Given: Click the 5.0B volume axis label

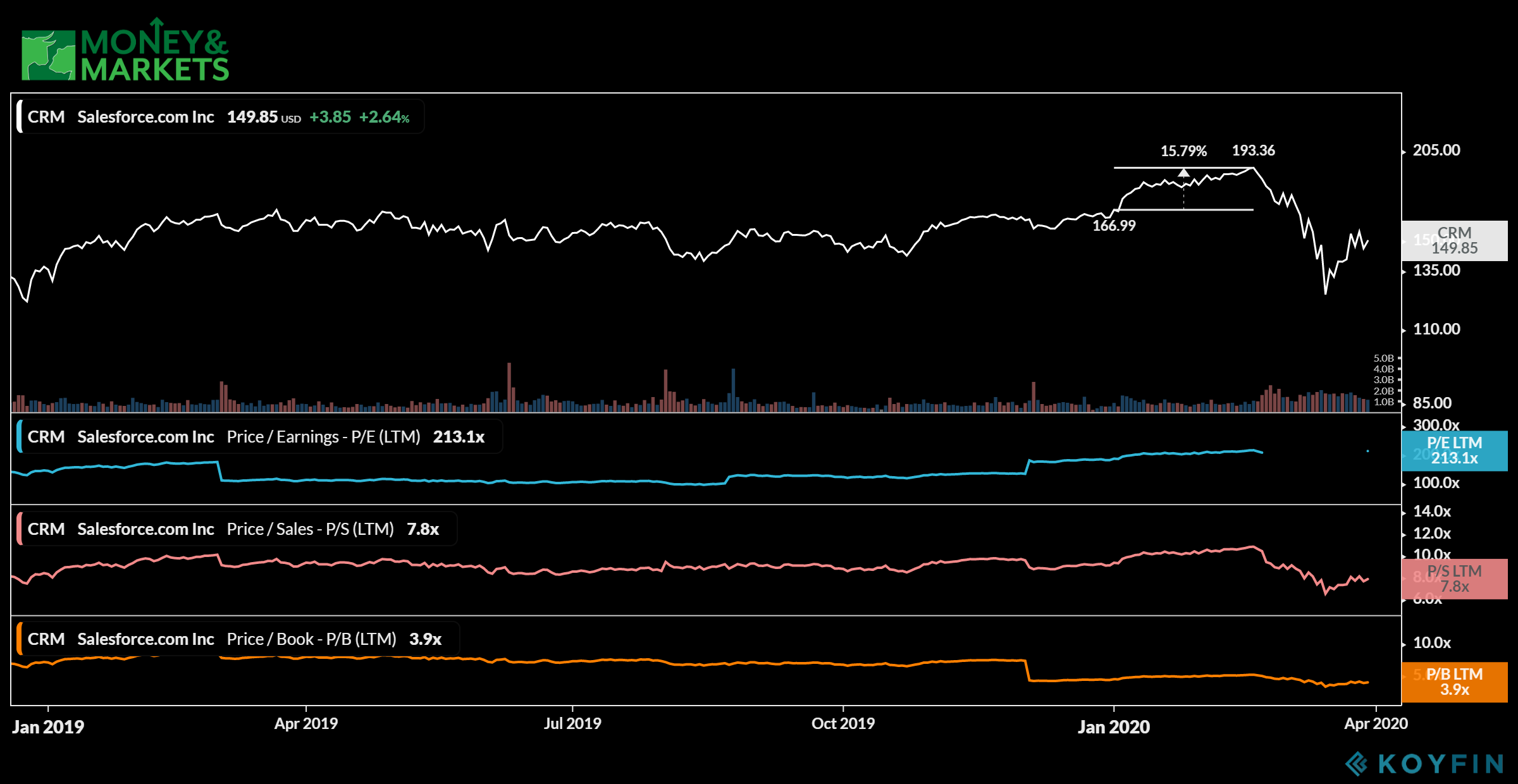Looking at the screenshot, I should click(x=1383, y=358).
